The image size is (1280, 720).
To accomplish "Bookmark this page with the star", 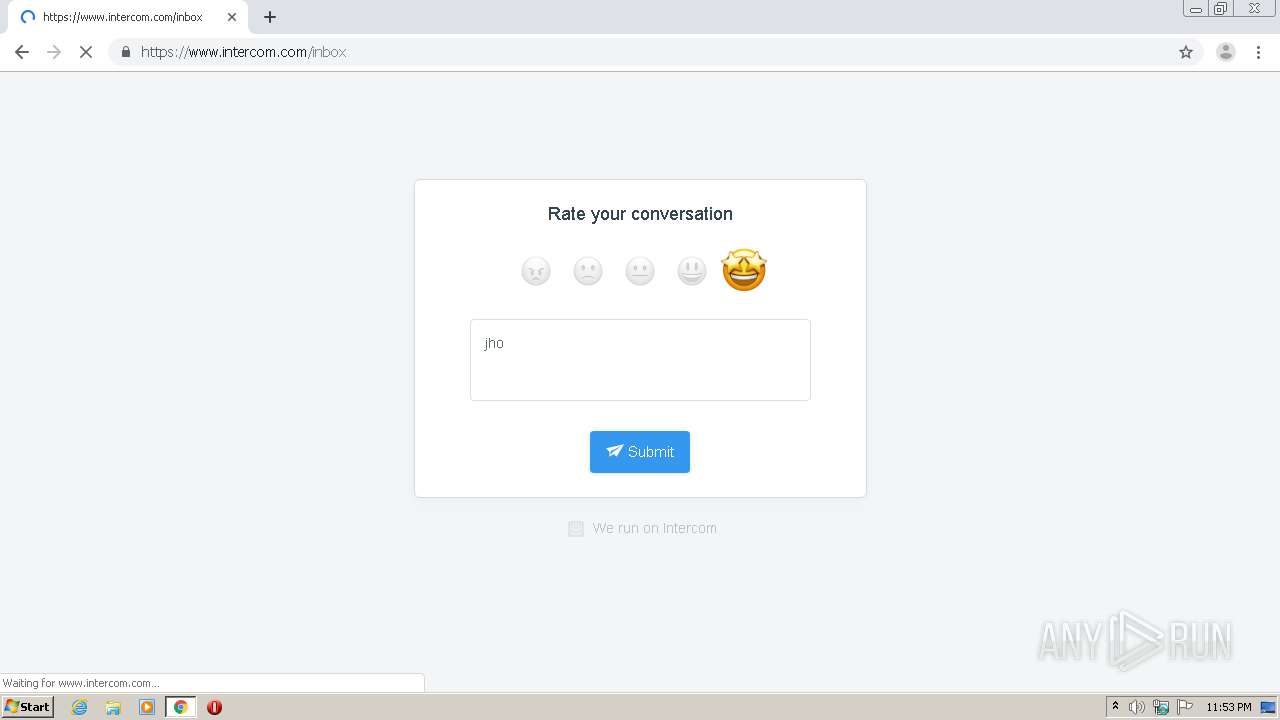I will click(x=1186, y=52).
